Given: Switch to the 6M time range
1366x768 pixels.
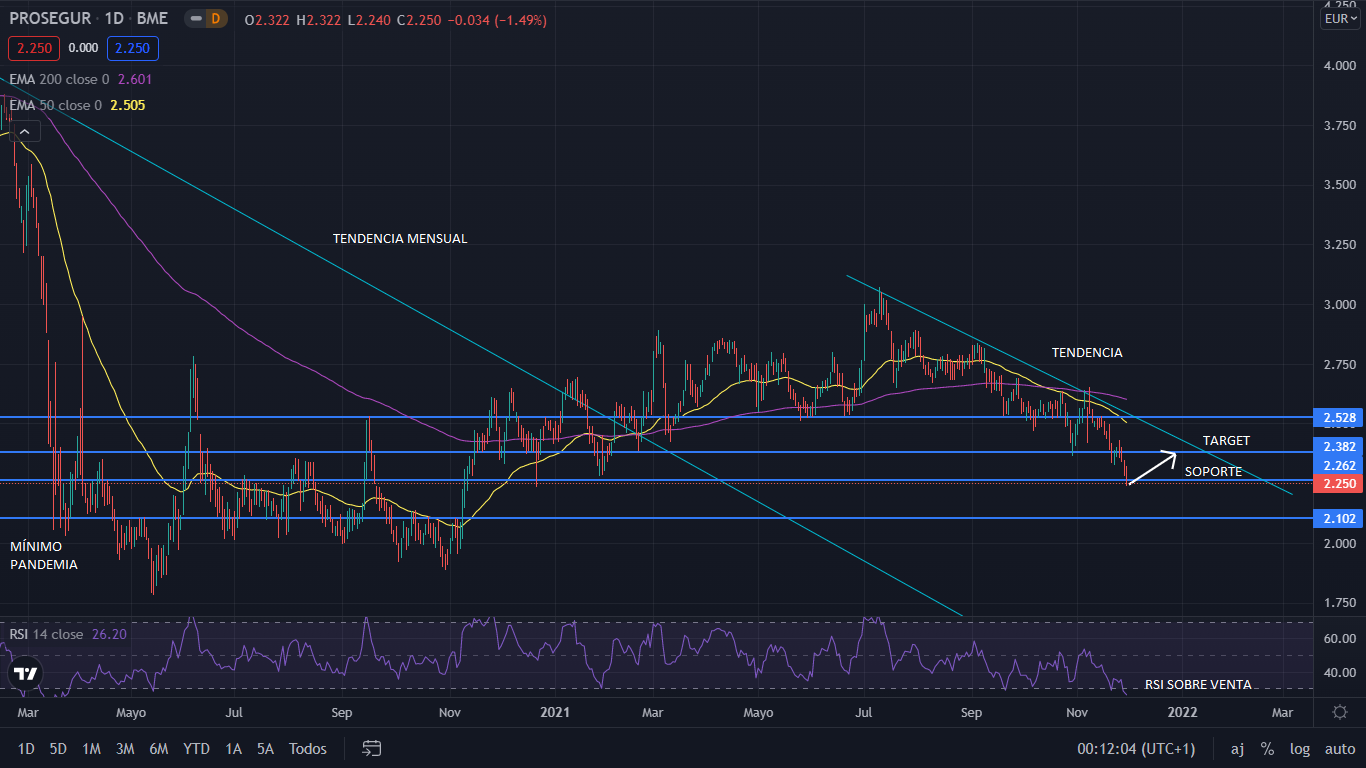Looking at the screenshot, I should tap(158, 749).
